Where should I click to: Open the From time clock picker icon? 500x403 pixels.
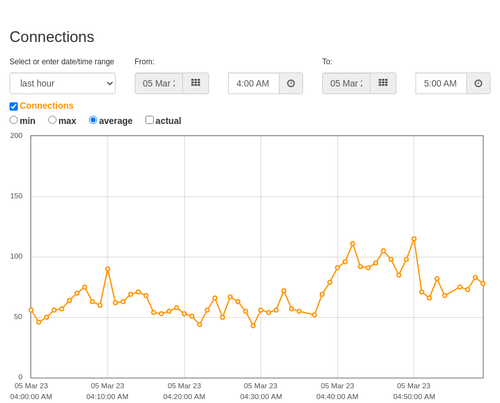point(291,83)
